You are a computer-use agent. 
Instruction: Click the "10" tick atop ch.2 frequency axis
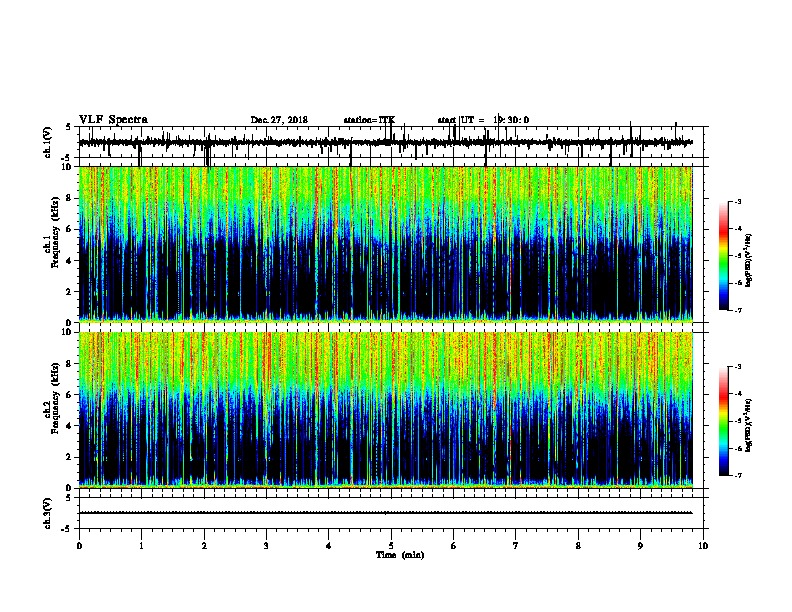68,332
